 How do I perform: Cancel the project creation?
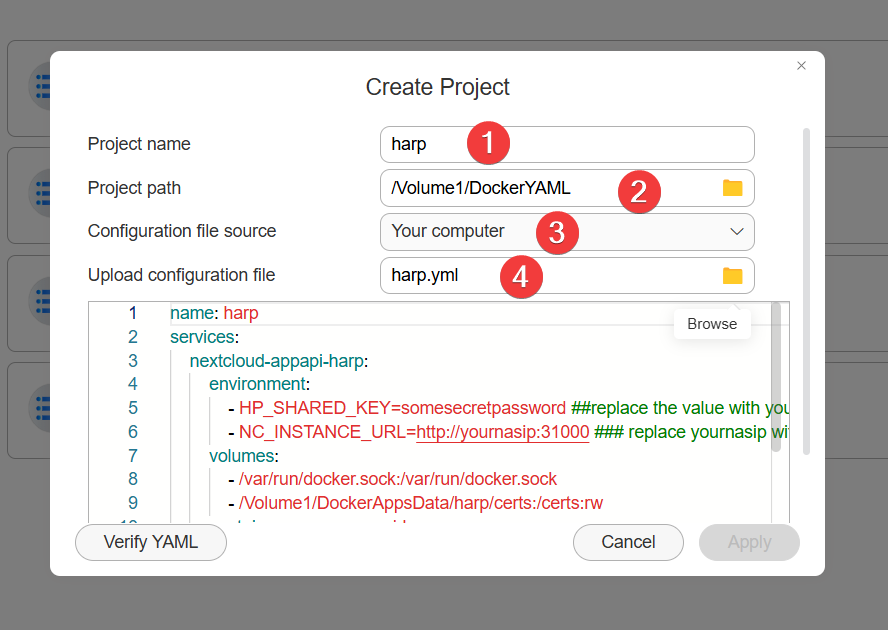628,542
